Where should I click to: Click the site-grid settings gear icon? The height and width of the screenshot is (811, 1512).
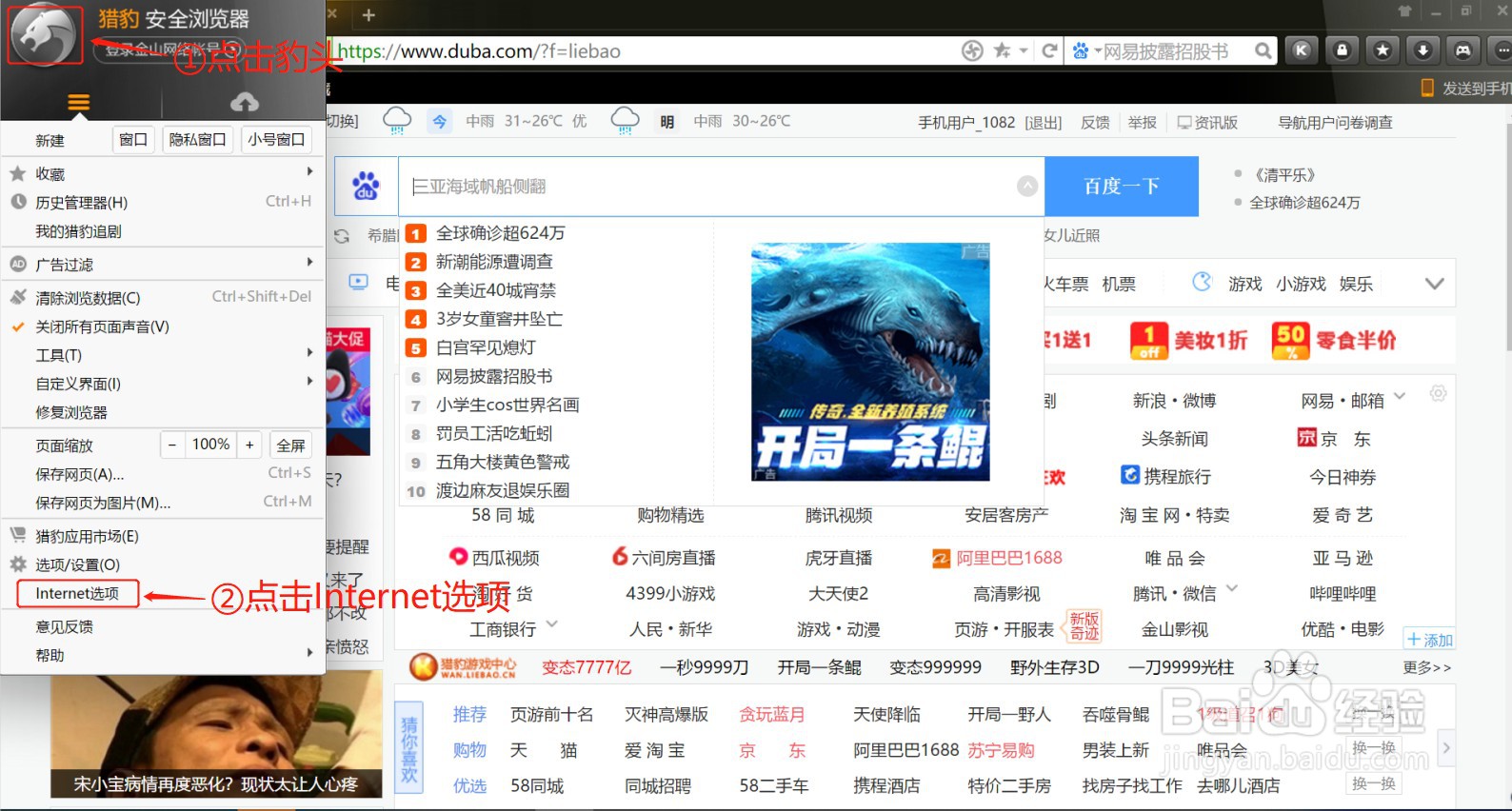pos(1438,393)
